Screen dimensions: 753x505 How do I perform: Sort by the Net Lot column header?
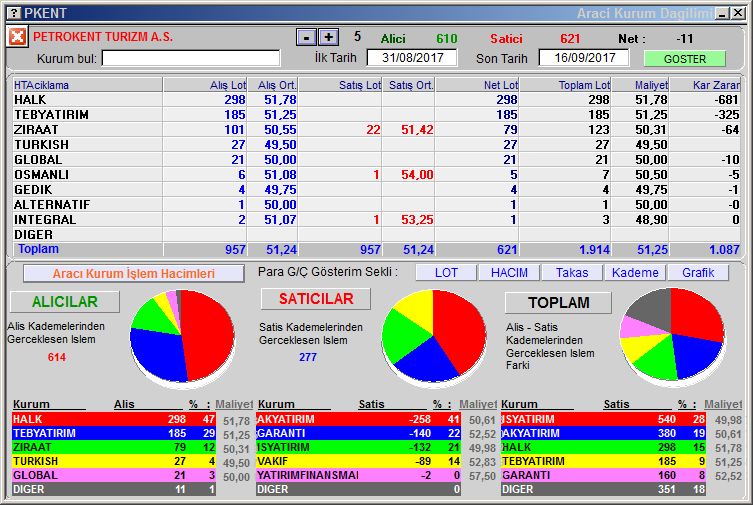tap(477, 85)
